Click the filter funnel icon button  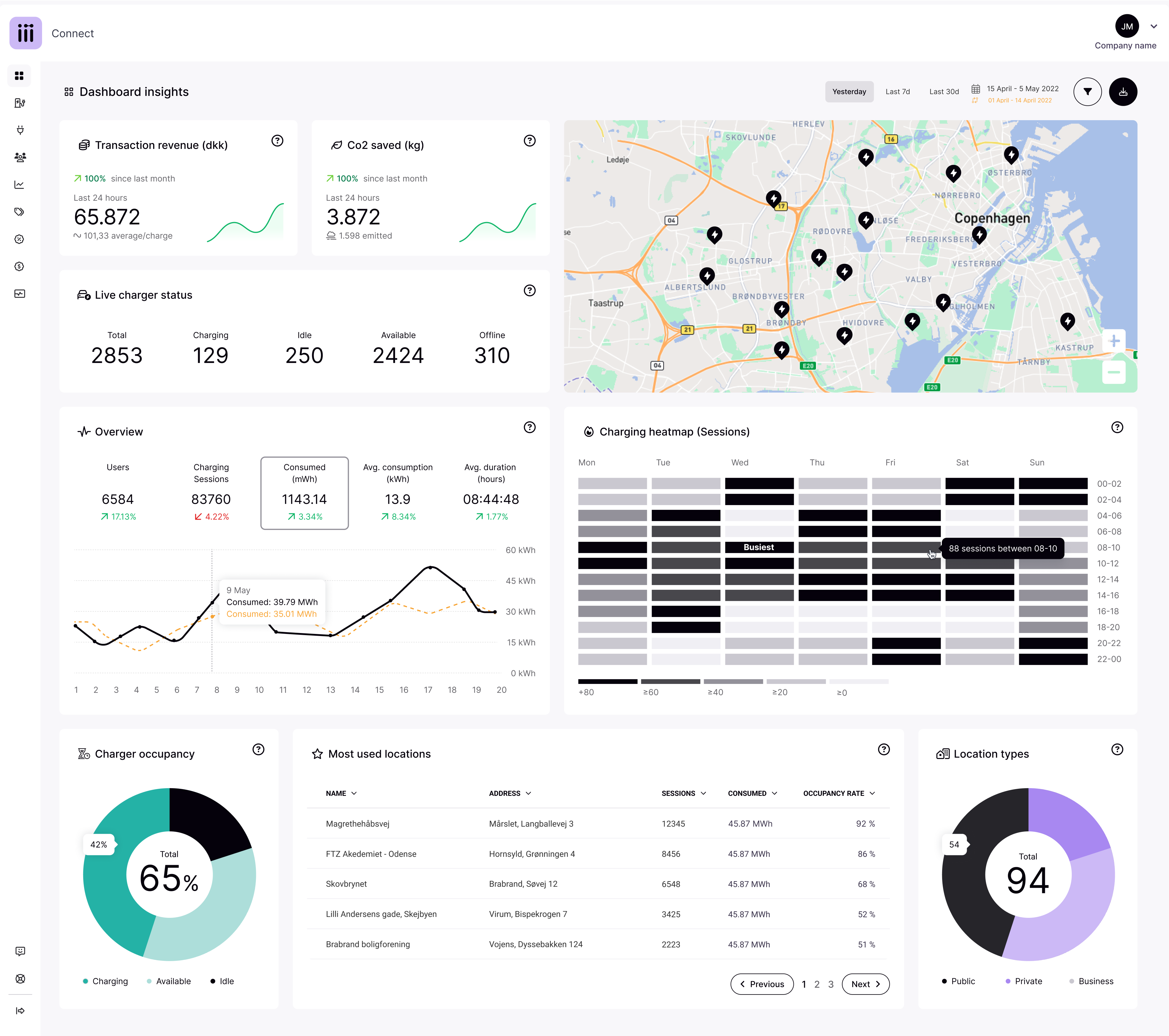pos(1087,92)
